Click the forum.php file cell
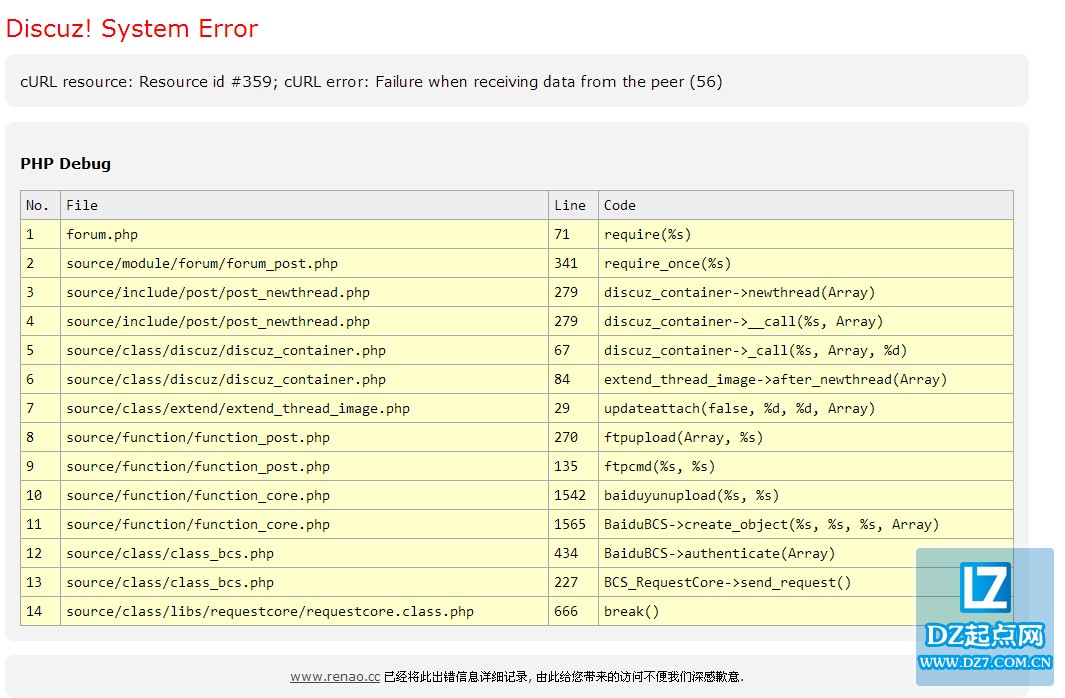This screenshot has width=1065, height=698. pyautogui.click(x=304, y=234)
